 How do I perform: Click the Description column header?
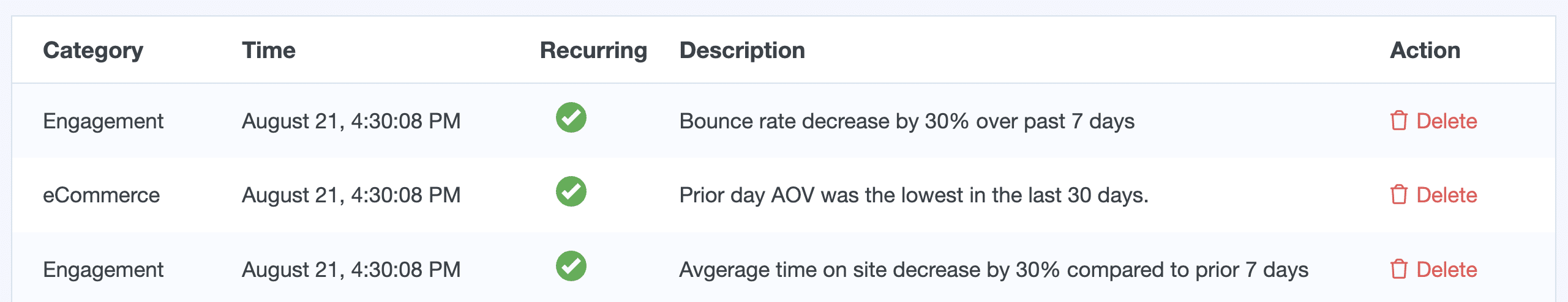tap(742, 50)
